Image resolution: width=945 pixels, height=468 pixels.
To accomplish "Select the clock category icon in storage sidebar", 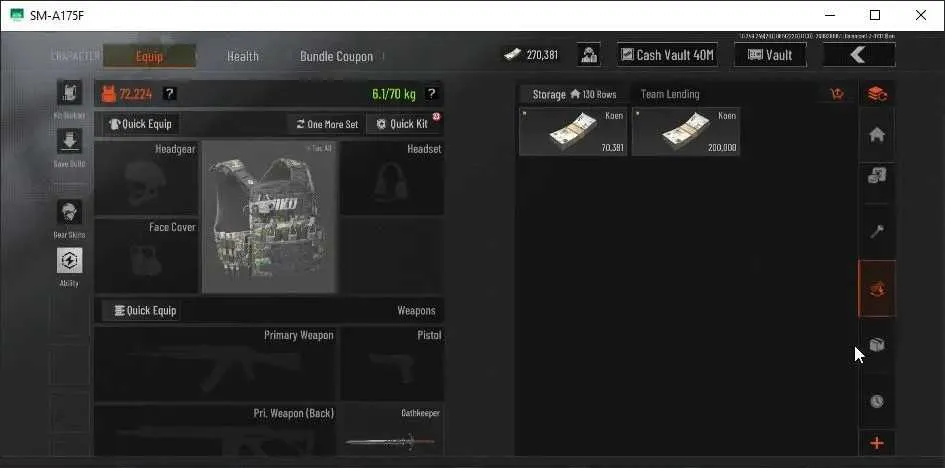I will [x=877, y=401].
